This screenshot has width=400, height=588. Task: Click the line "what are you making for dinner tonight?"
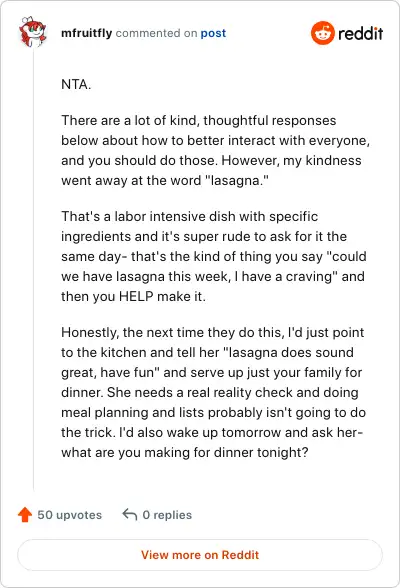click(x=184, y=452)
